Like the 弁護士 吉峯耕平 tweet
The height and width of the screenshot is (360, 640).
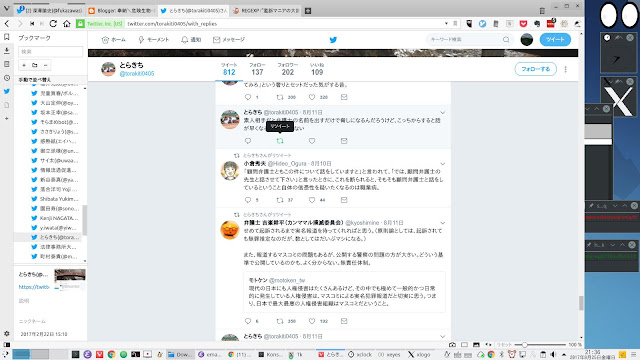[x=312, y=321]
